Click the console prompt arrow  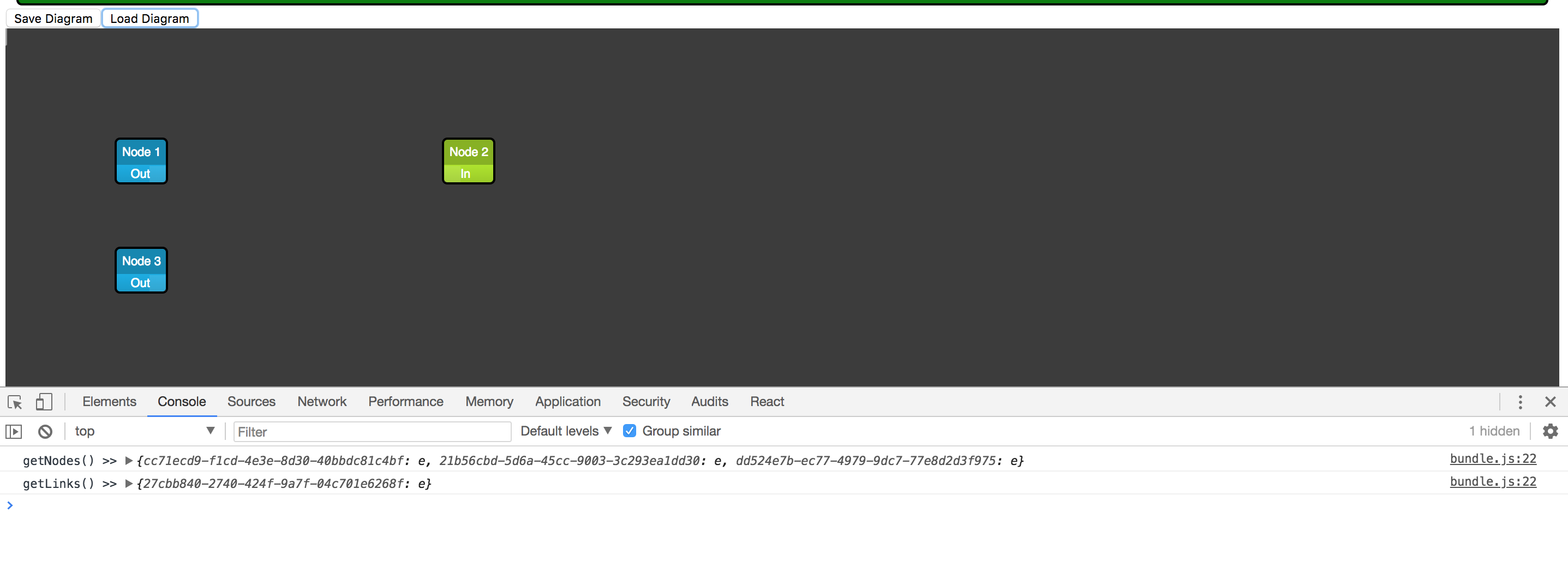click(x=10, y=505)
